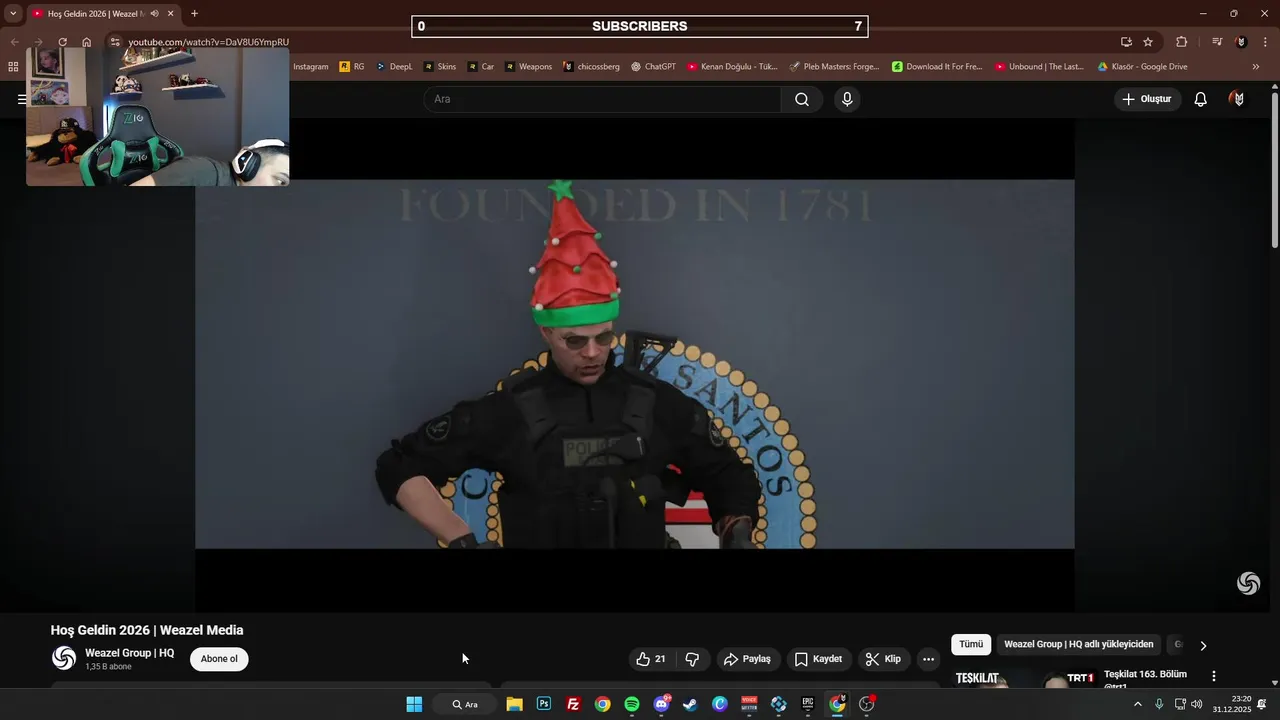Click the channel watermark on the video

pos(1248,583)
